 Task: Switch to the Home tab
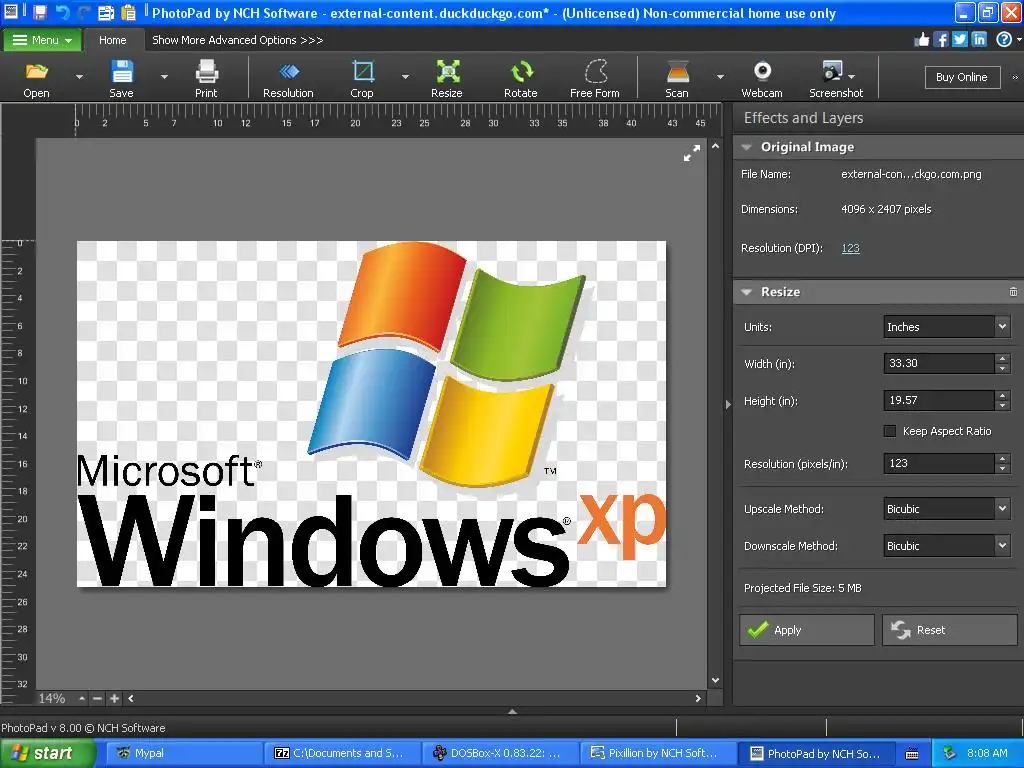pos(113,40)
